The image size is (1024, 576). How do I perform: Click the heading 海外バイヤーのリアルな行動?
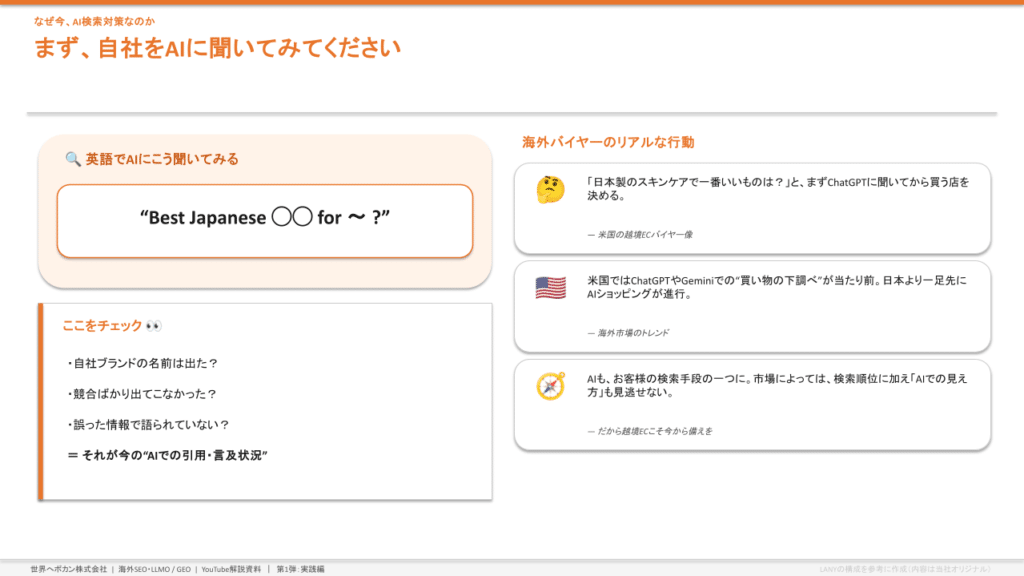(x=607, y=142)
